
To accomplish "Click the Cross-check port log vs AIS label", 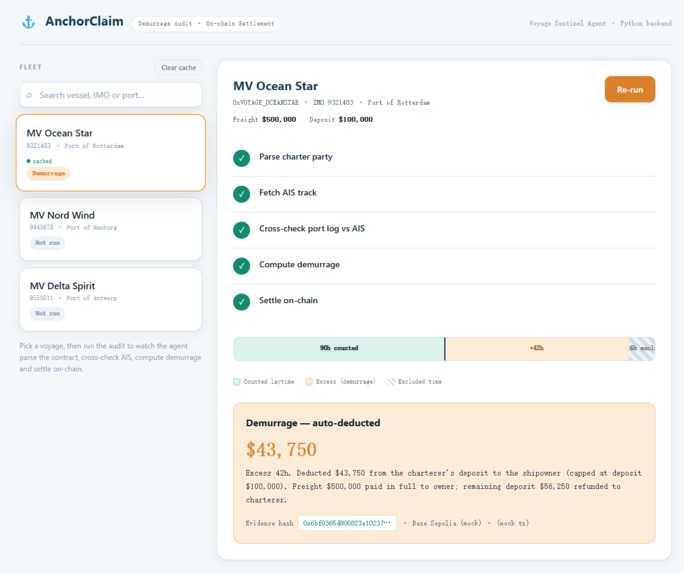I will (312, 229).
